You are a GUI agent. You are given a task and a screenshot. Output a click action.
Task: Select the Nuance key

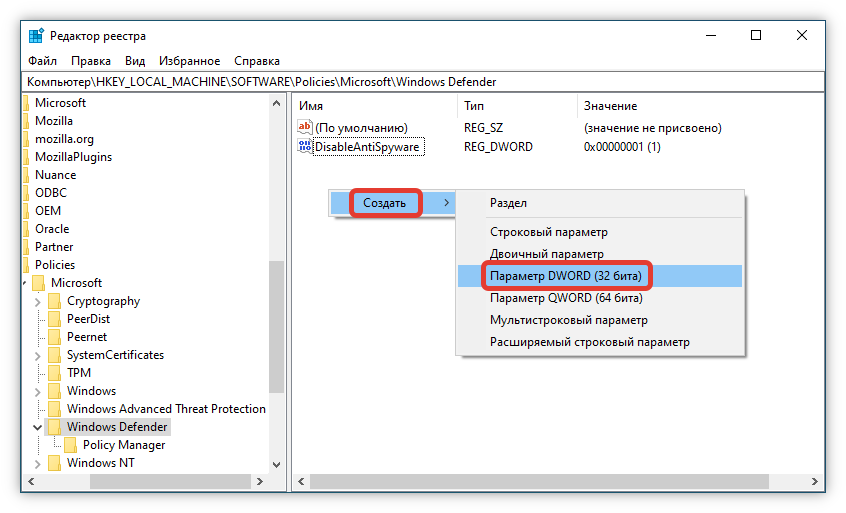coord(56,175)
